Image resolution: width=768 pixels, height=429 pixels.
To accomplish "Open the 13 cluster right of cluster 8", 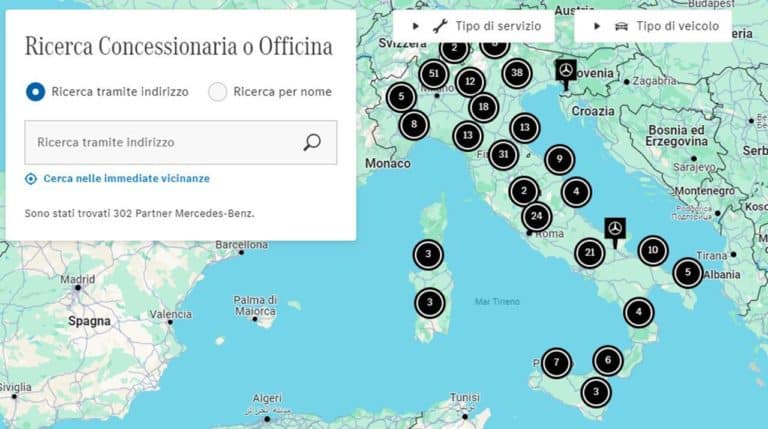I will click(468, 136).
